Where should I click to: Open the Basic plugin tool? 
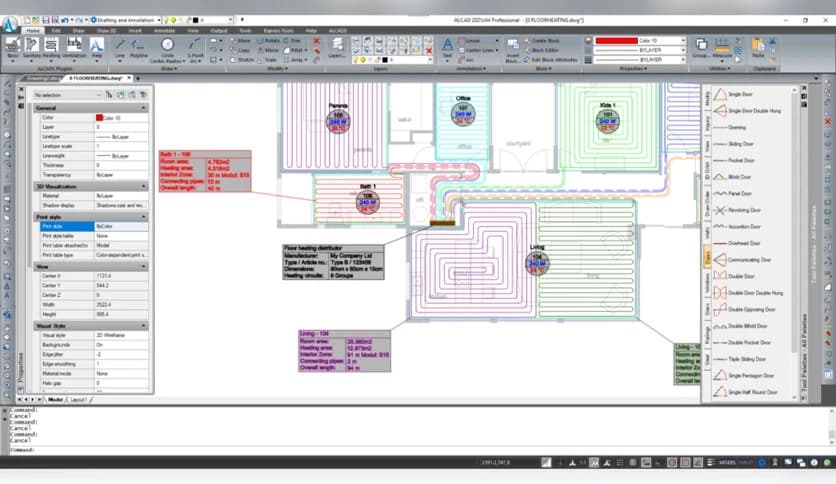12,49
